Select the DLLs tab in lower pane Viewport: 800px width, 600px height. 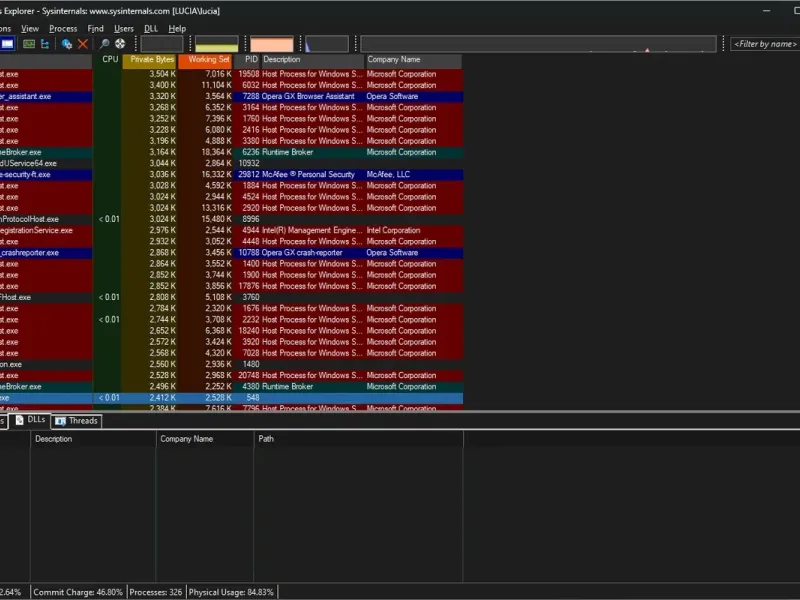pyautogui.click(x=30, y=421)
